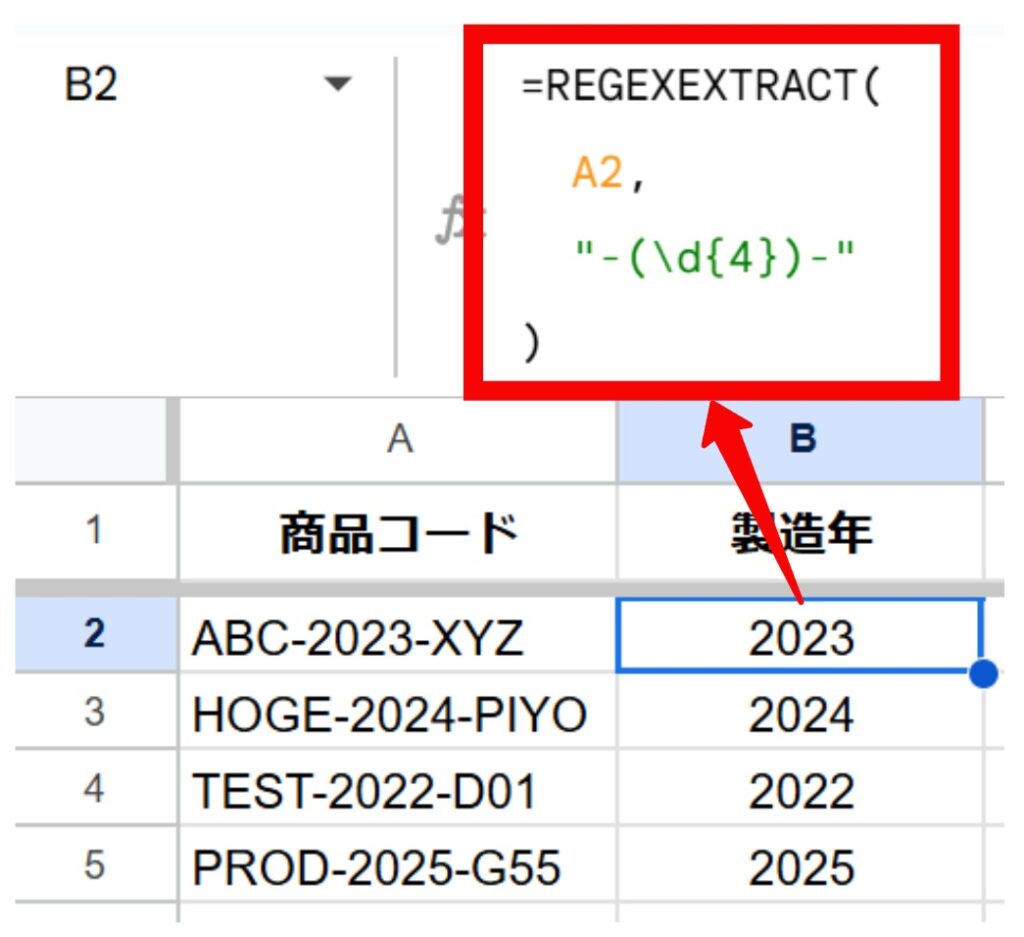
Task: Select row 1 header
Action: tap(95, 530)
